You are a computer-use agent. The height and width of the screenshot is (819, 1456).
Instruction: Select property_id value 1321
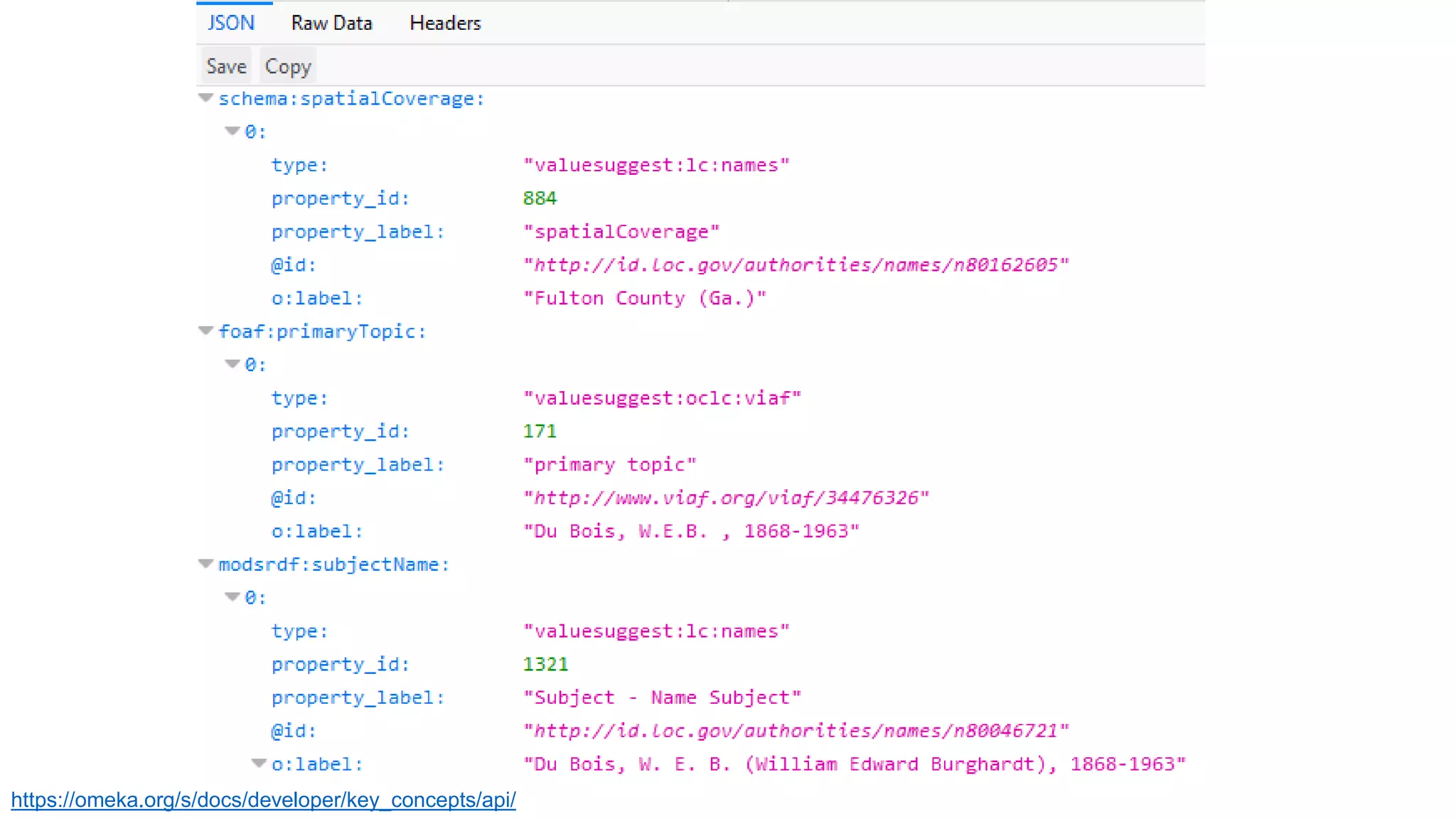pos(545,664)
